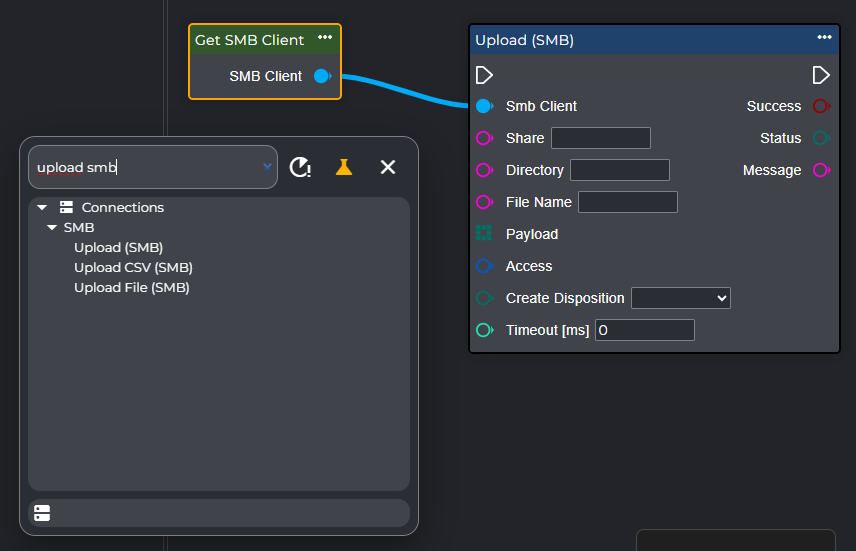This screenshot has width=856, height=551.
Task: Open the search box dropdown arrow
Action: tap(267, 167)
